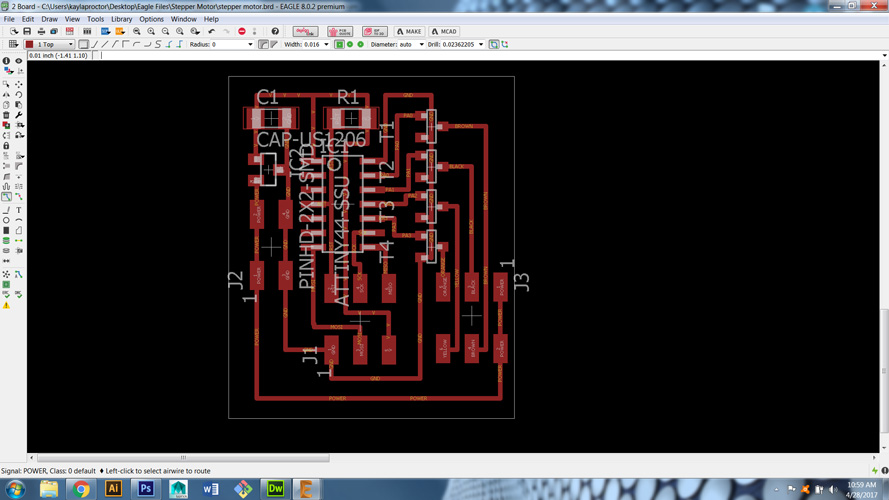Expand the Drill dropdown arrow
889x500 pixels.
click(481, 44)
